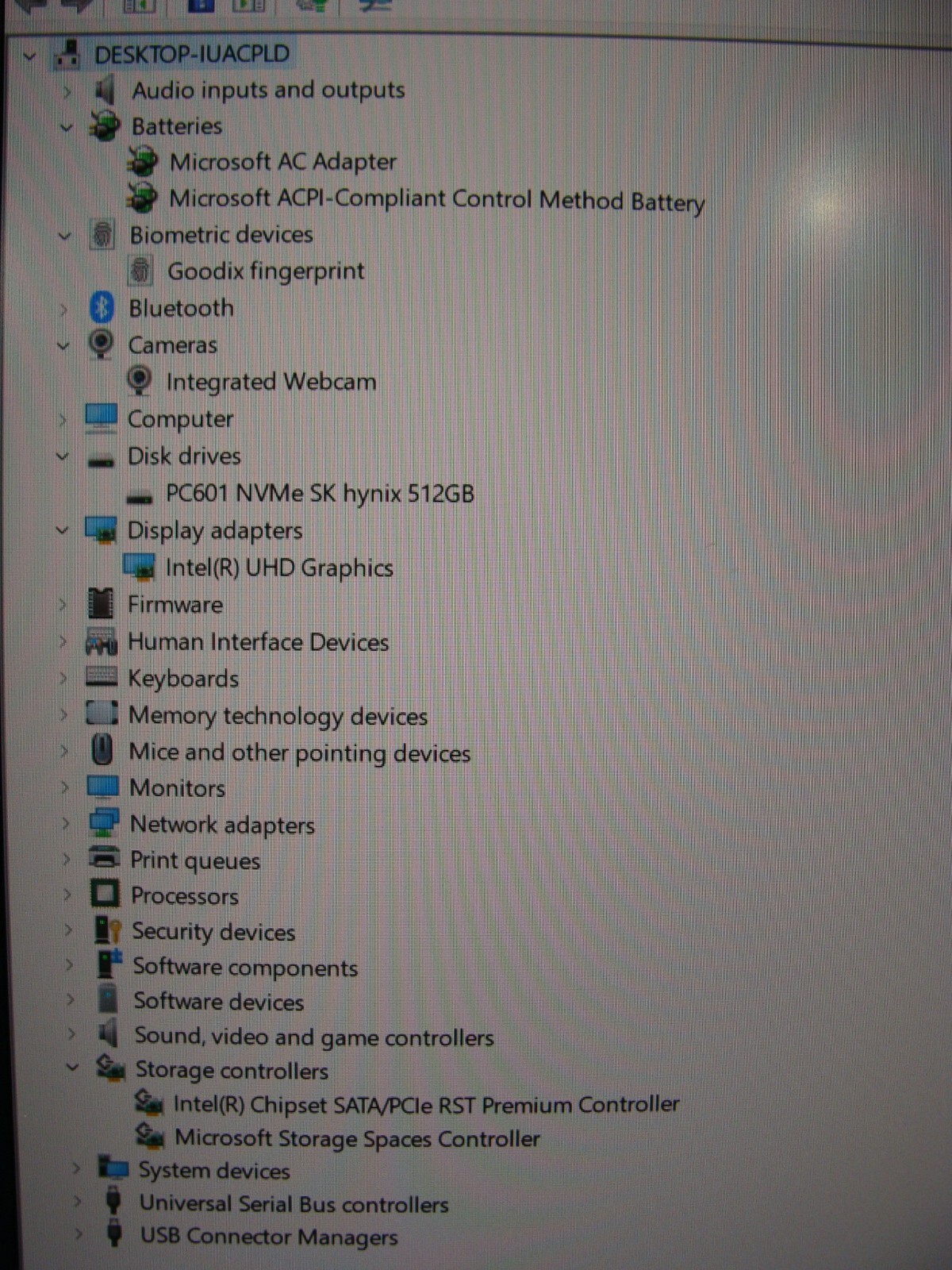Select the Memory technology devices label
The width and height of the screenshot is (952, 1270).
[x=278, y=717]
